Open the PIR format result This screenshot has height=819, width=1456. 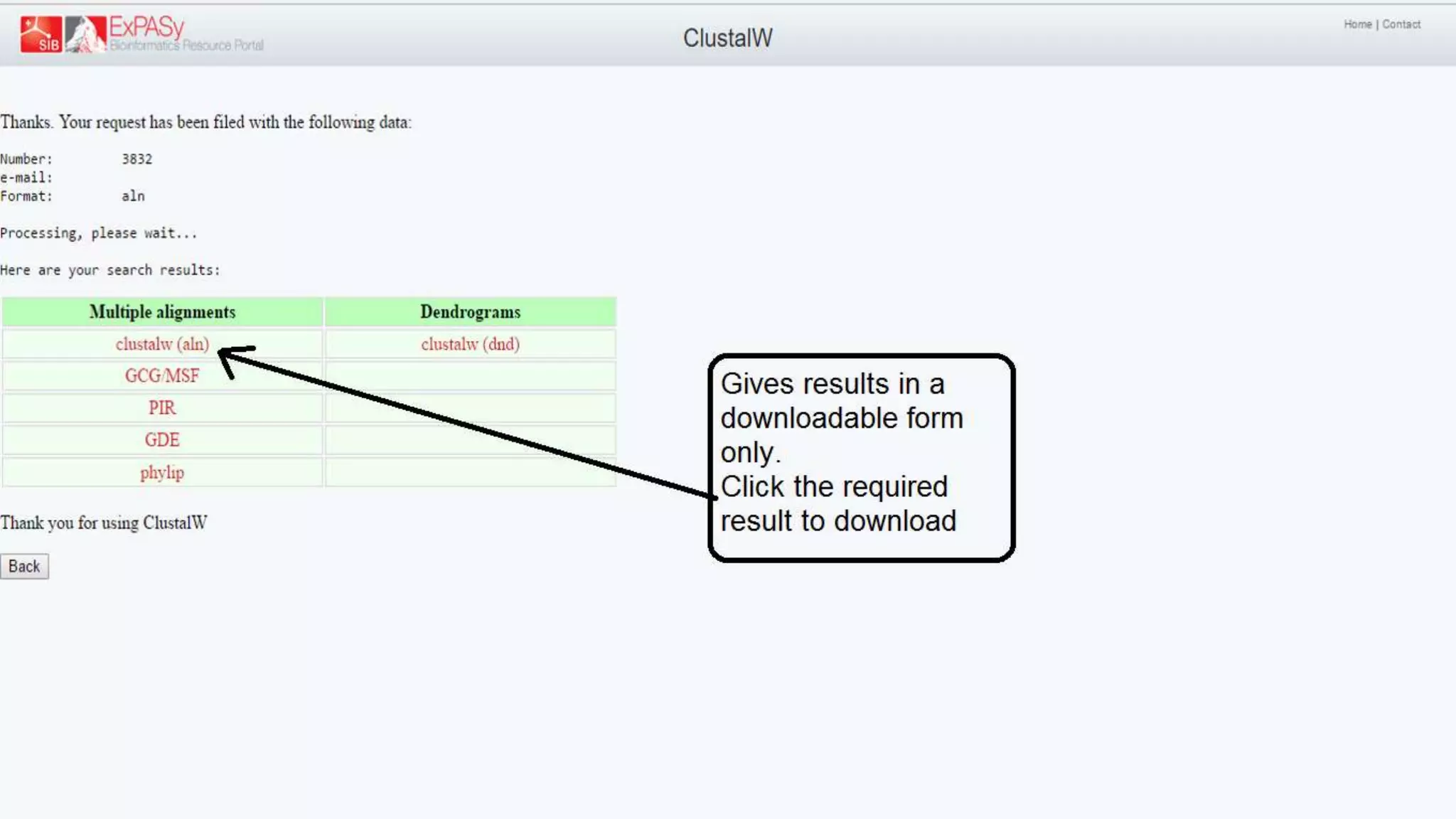pyautogui.click(x=162, y=407)
